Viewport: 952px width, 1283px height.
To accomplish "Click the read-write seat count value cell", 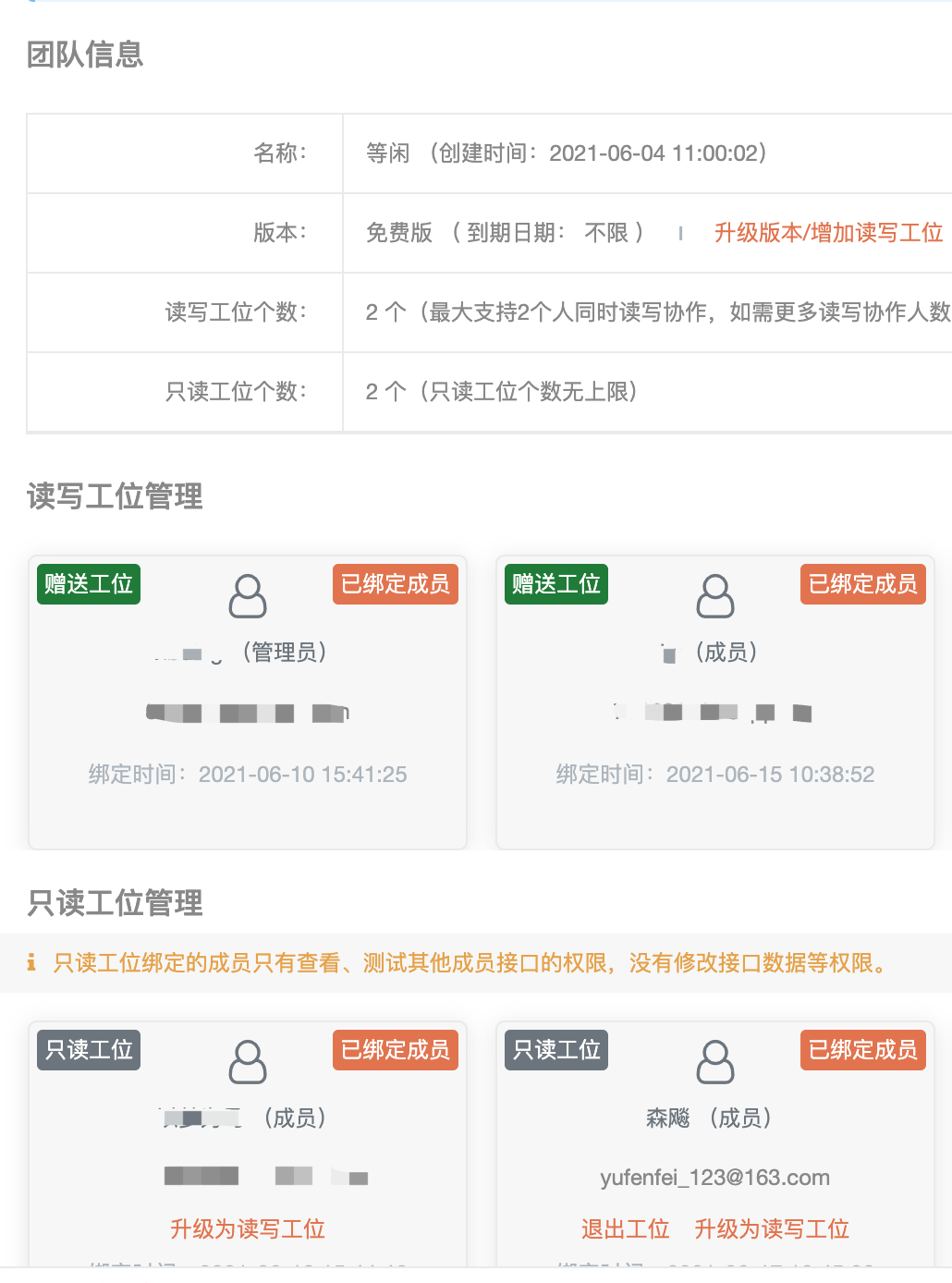I will 647,312.
